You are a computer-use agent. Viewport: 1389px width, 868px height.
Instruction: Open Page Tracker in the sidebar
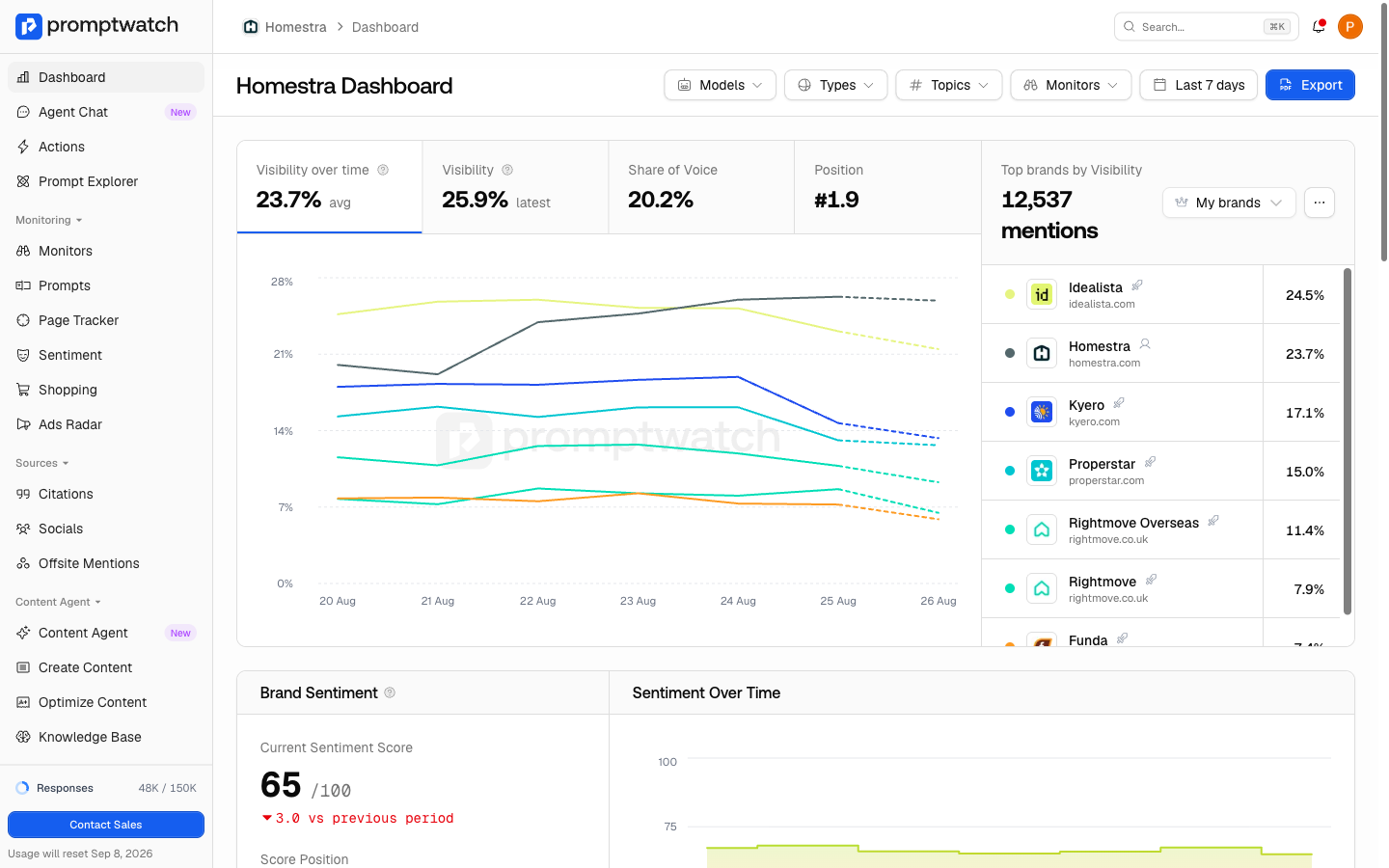pos(106,320)
